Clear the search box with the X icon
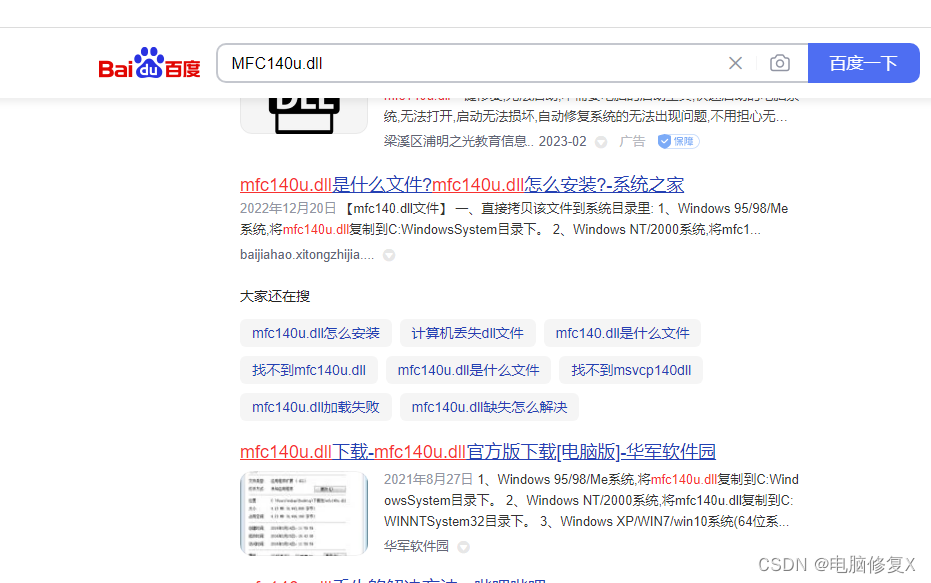This screenshot has height=583, width=931. (x=735, y=63)
